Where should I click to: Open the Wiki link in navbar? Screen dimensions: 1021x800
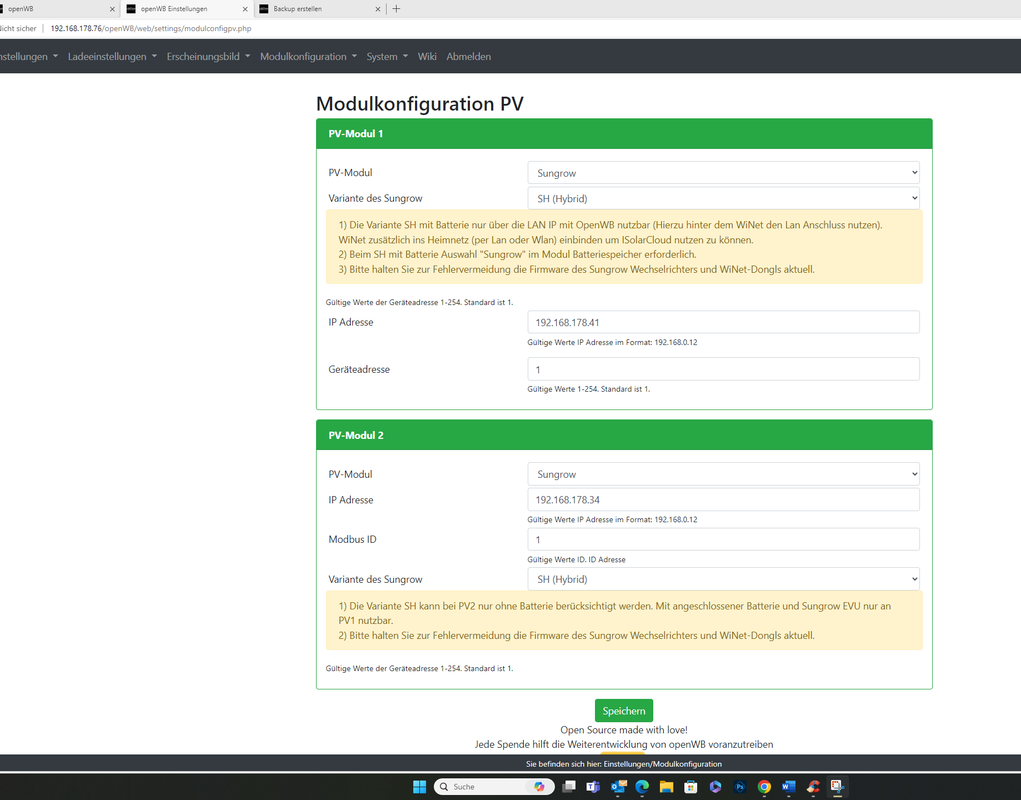(x=427, y=57)
